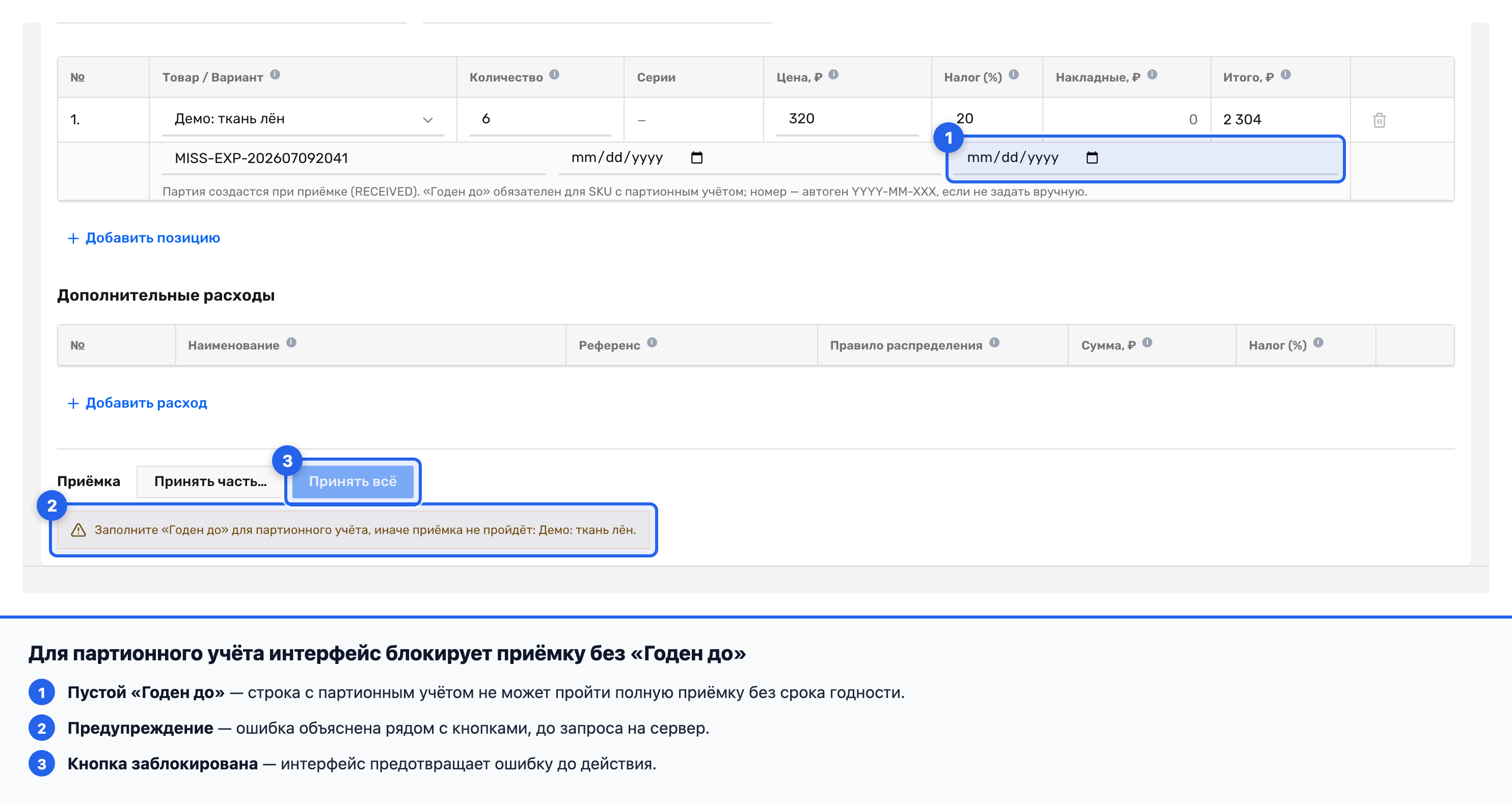This screenshot has height=803, width=1512.
Task: Click Принять всё button
Action: tap(353, 481)
